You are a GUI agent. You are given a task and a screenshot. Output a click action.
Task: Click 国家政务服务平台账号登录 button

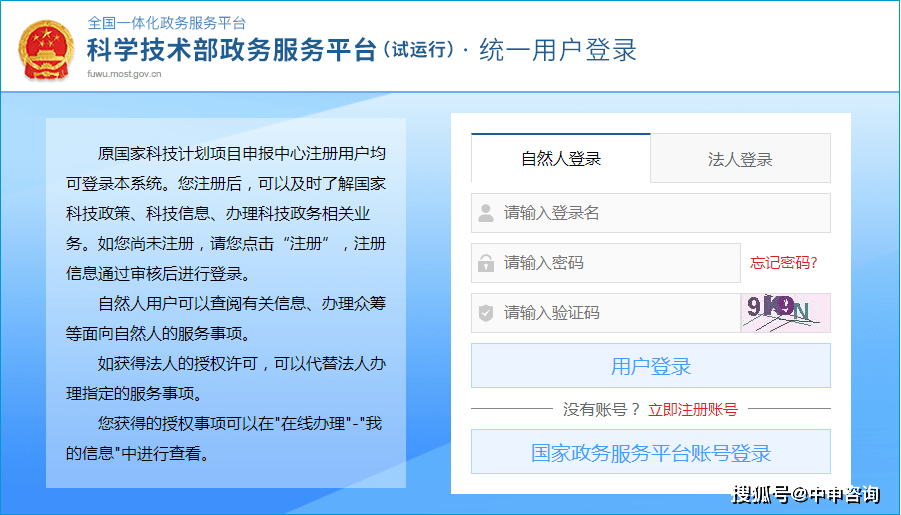pos(650,452)
